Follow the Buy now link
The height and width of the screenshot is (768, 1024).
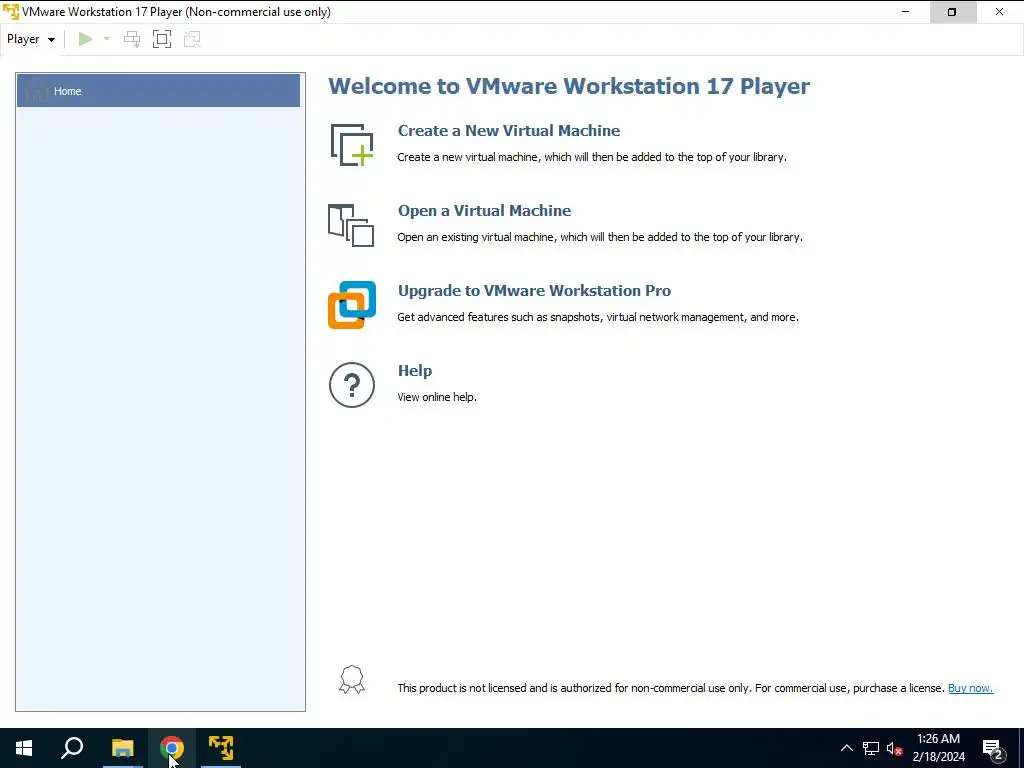tap(970, 688)
